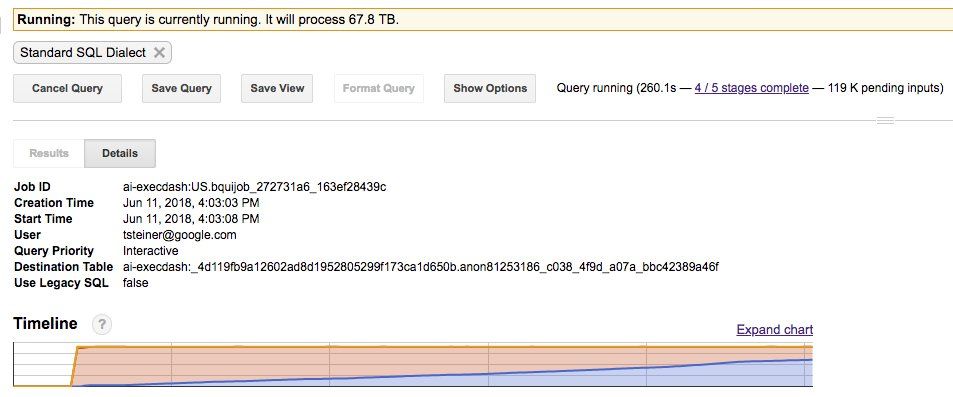Select the Job ID value text
Screen dimensions: 953x397
(x=255, y=187)
